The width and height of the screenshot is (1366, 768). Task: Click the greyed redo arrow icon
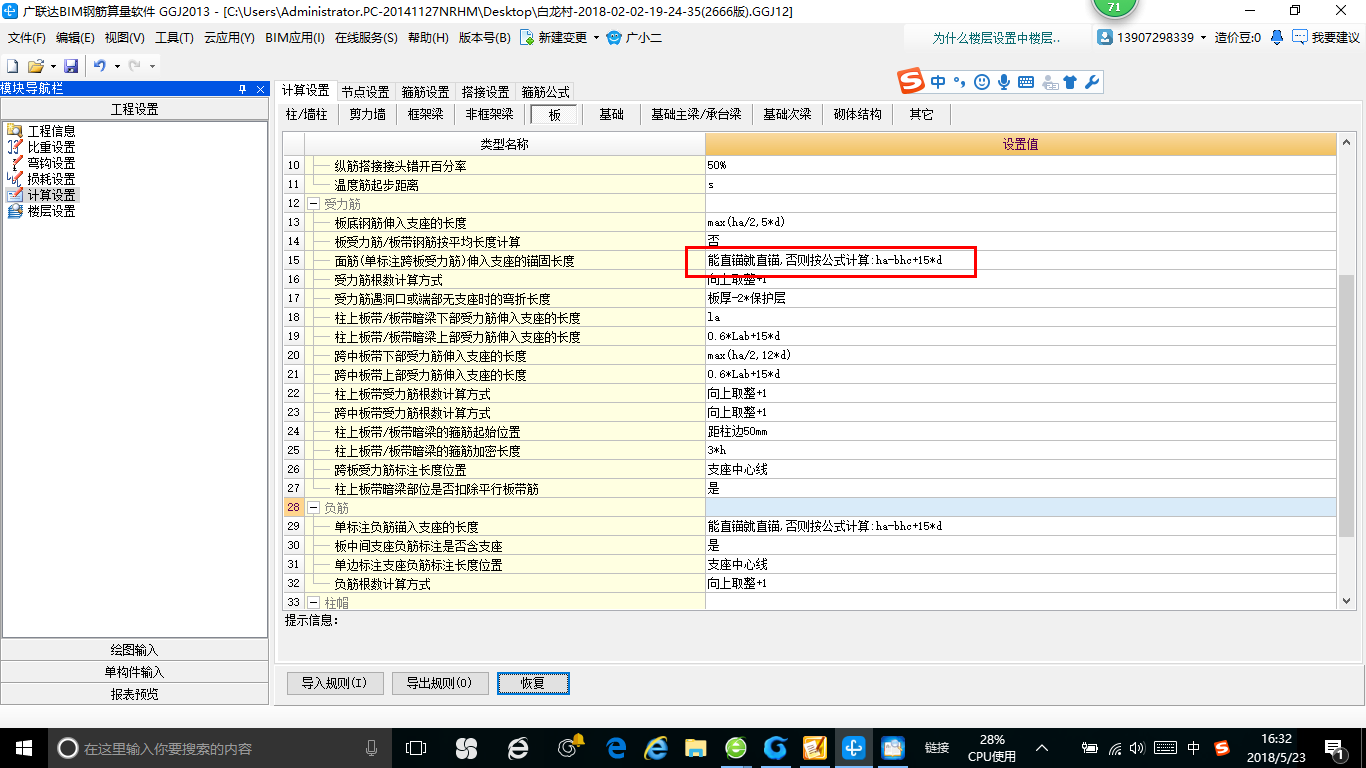point(134,66)
